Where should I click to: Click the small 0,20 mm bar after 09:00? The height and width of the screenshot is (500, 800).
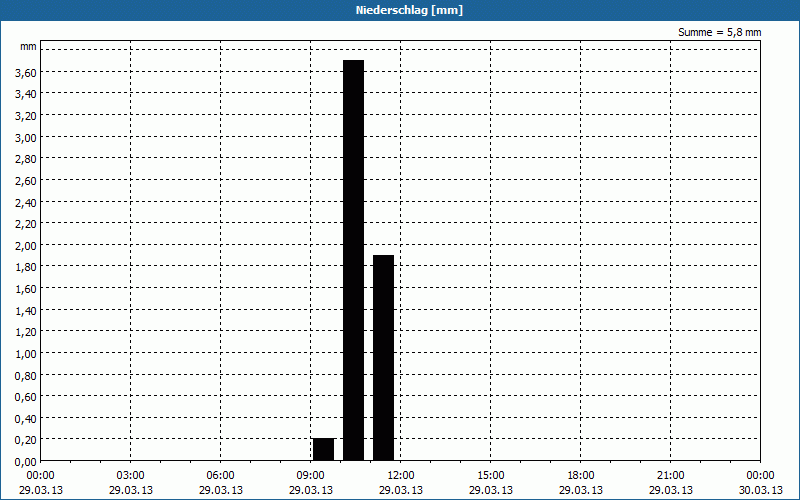click(x=323, y=449)
